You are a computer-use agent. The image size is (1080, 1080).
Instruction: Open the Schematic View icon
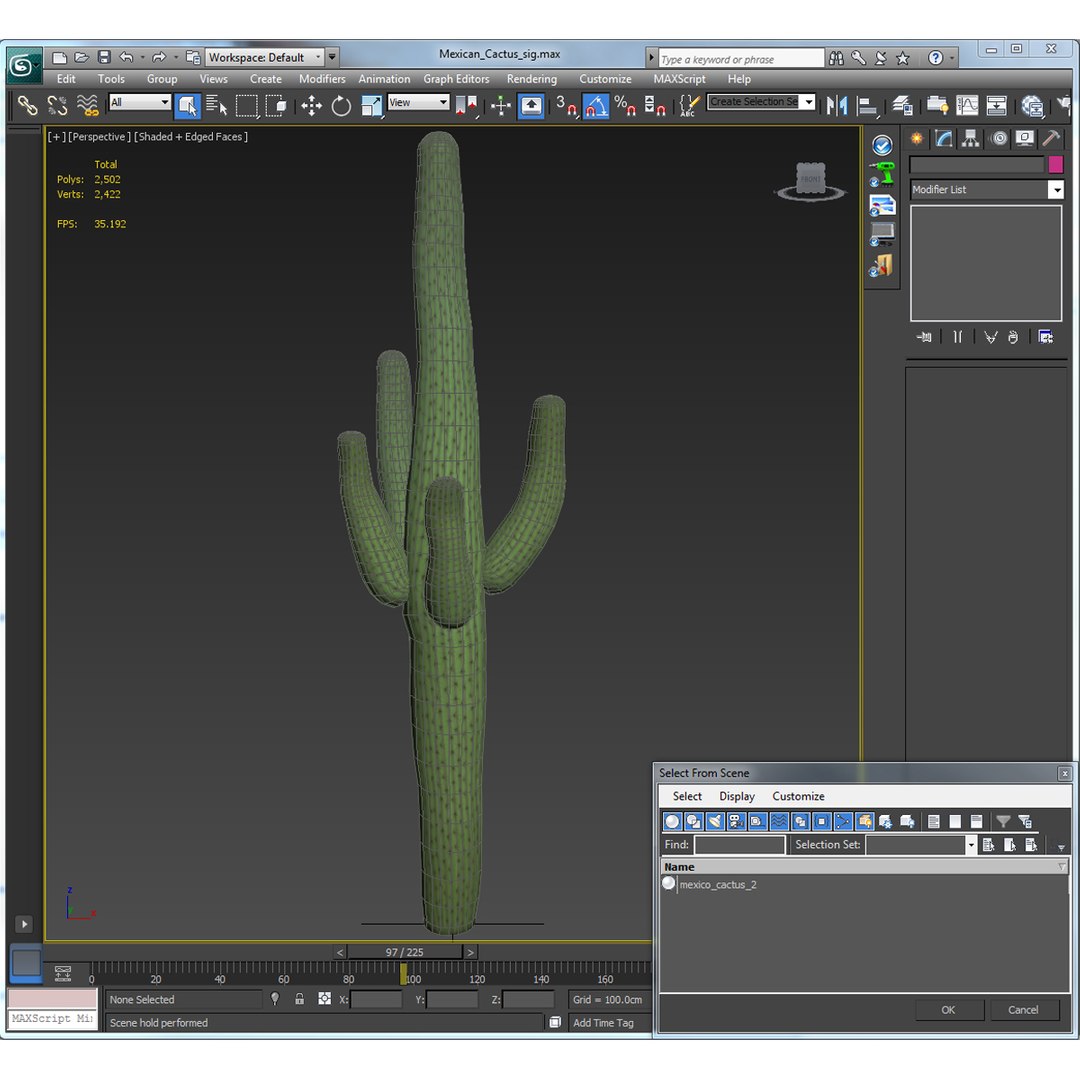(x=997, y=105)
